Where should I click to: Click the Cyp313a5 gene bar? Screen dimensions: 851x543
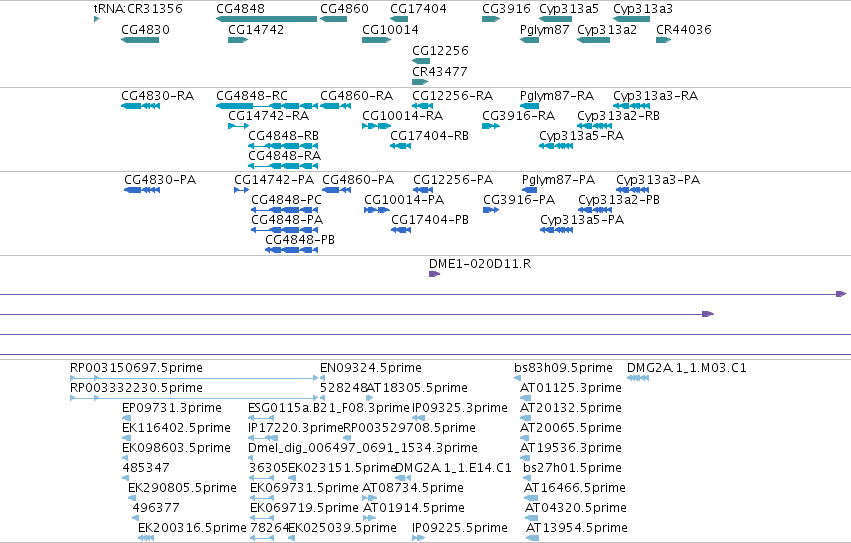pos(555,19)
